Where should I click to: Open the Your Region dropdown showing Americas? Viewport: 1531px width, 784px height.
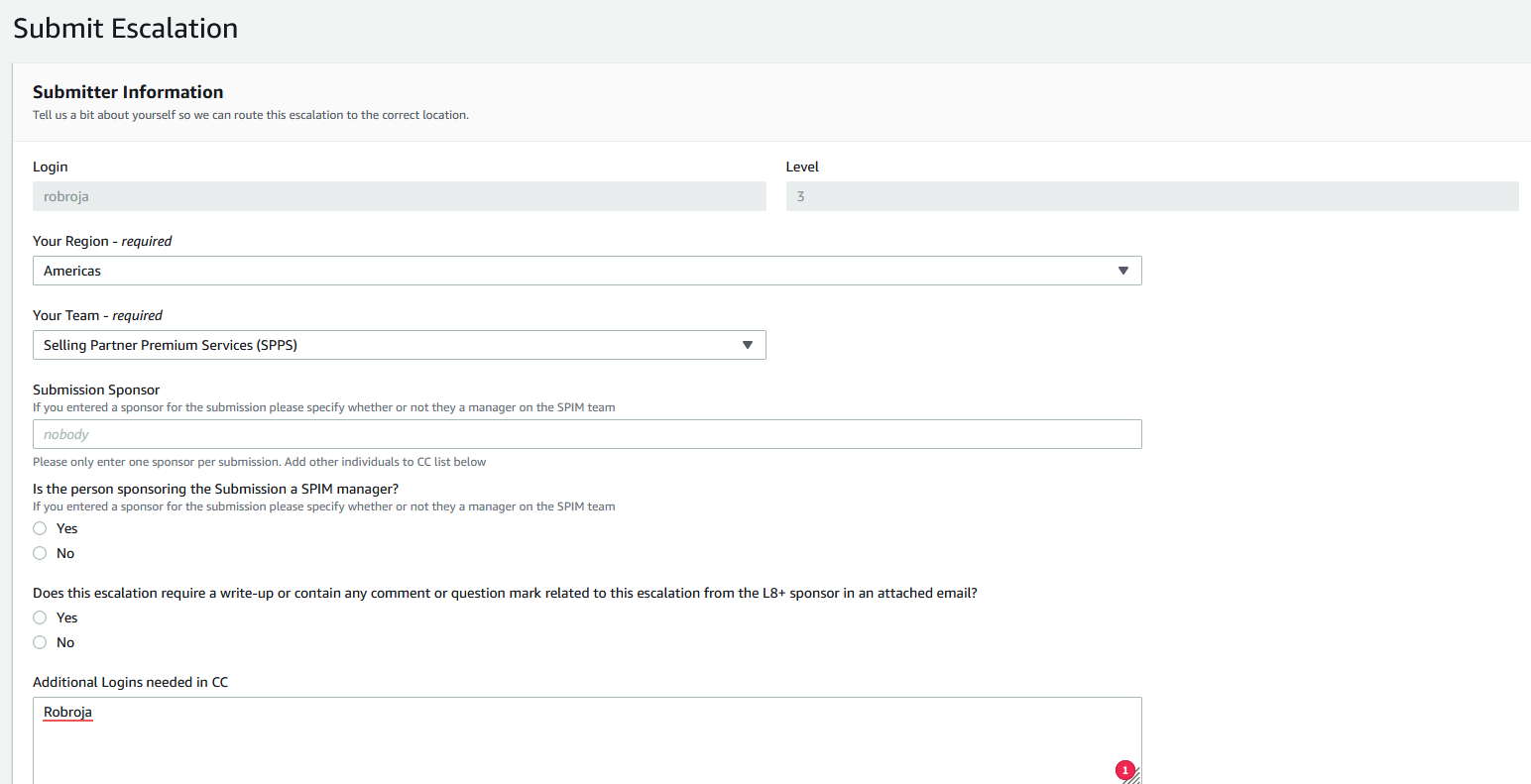pyautogui.click(x=587, y=271)
